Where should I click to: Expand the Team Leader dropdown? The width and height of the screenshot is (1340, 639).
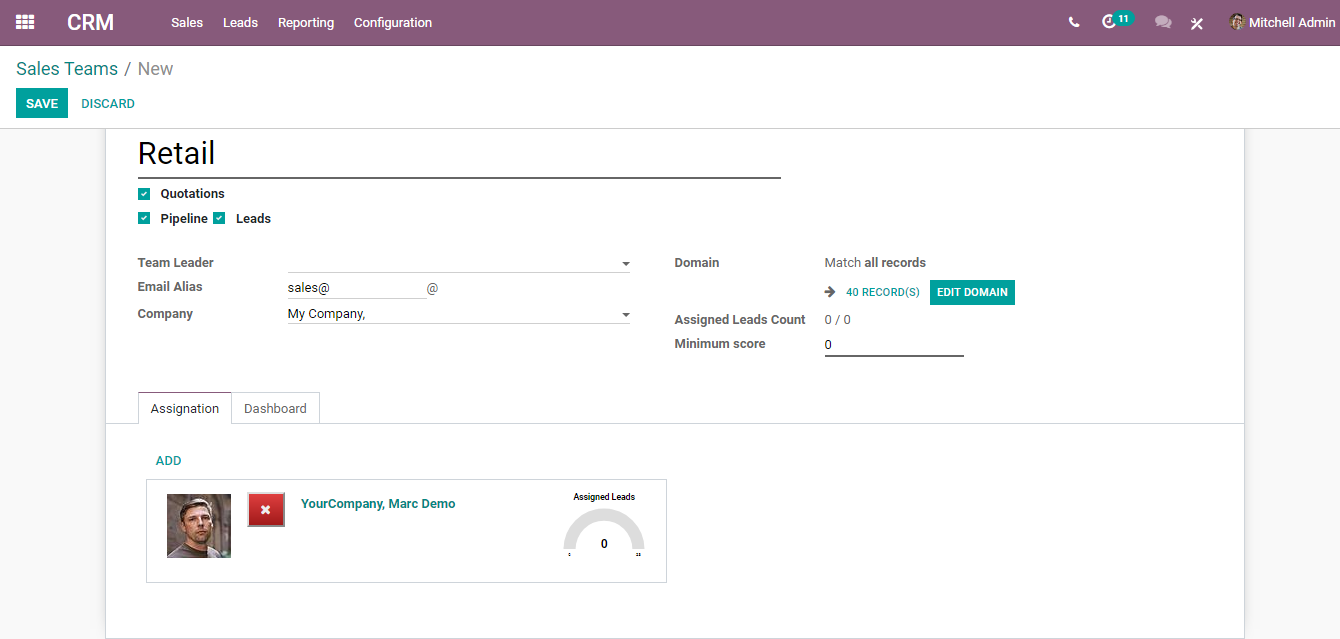point(626,264)
